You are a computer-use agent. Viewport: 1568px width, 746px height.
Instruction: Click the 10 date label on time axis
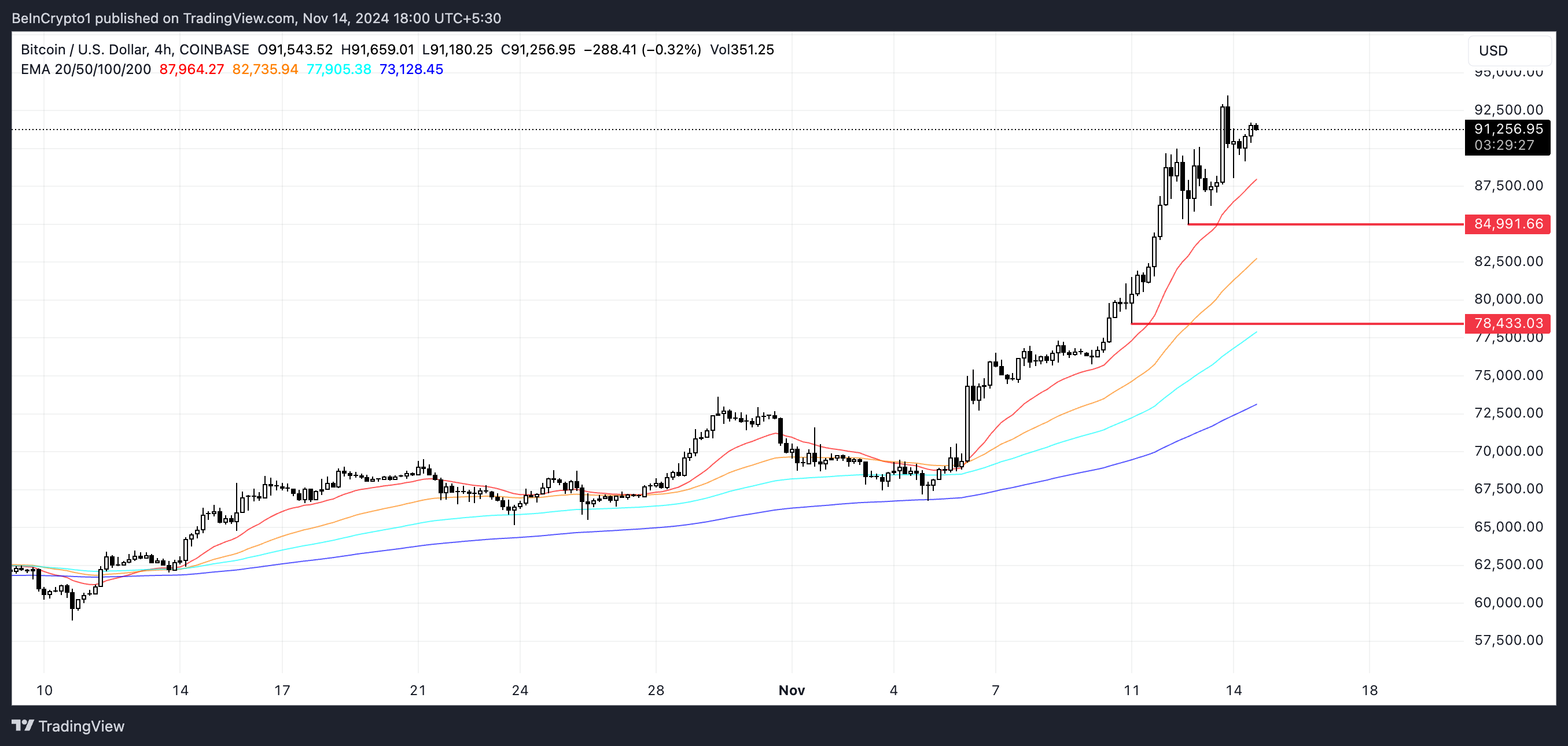pyautogui.click(x=45, y=690)
